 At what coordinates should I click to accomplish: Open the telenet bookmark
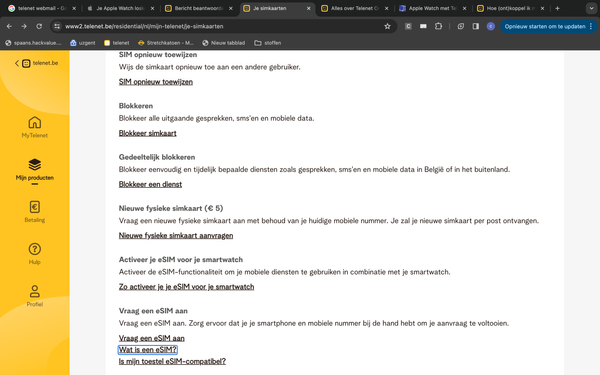pyautogui.click(x=117, y=43)
